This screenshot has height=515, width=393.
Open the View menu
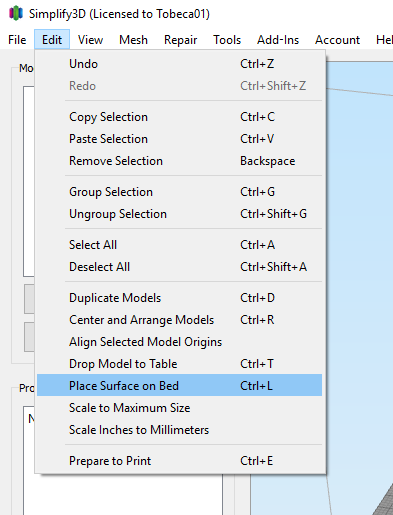pos(90,40)
